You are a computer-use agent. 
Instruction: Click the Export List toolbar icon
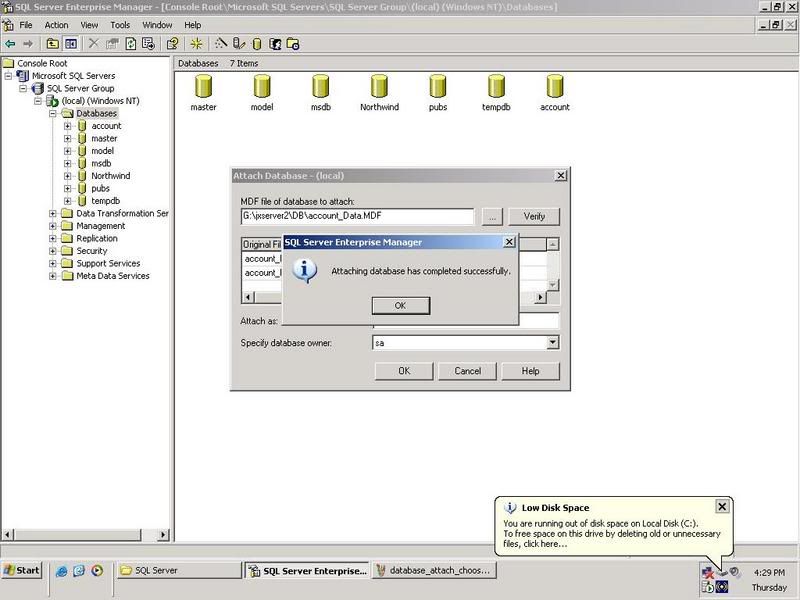148,44
